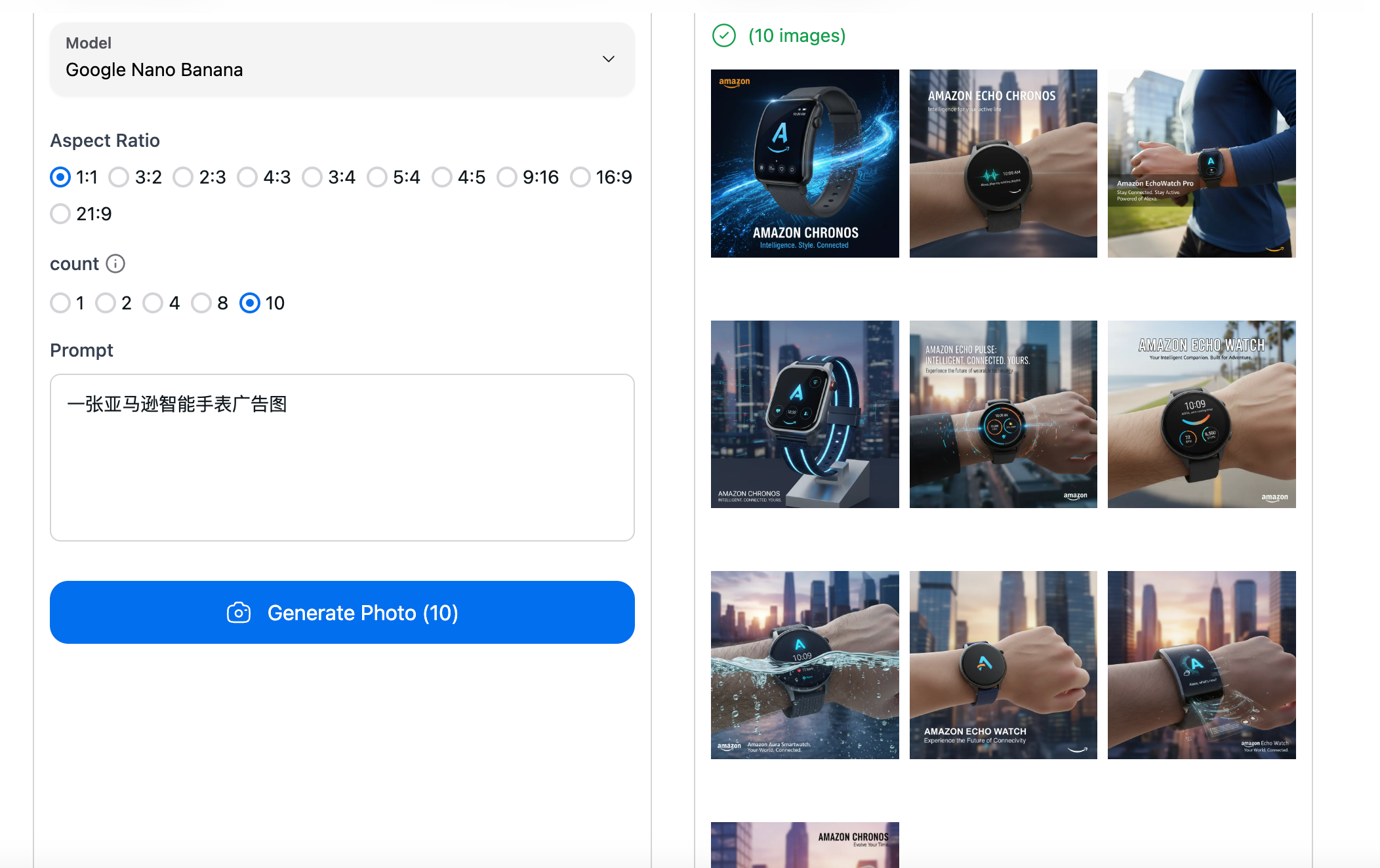1380x868 pixels.
Task: Choose the 21:9 aspect ratio option
Action: 60,214
